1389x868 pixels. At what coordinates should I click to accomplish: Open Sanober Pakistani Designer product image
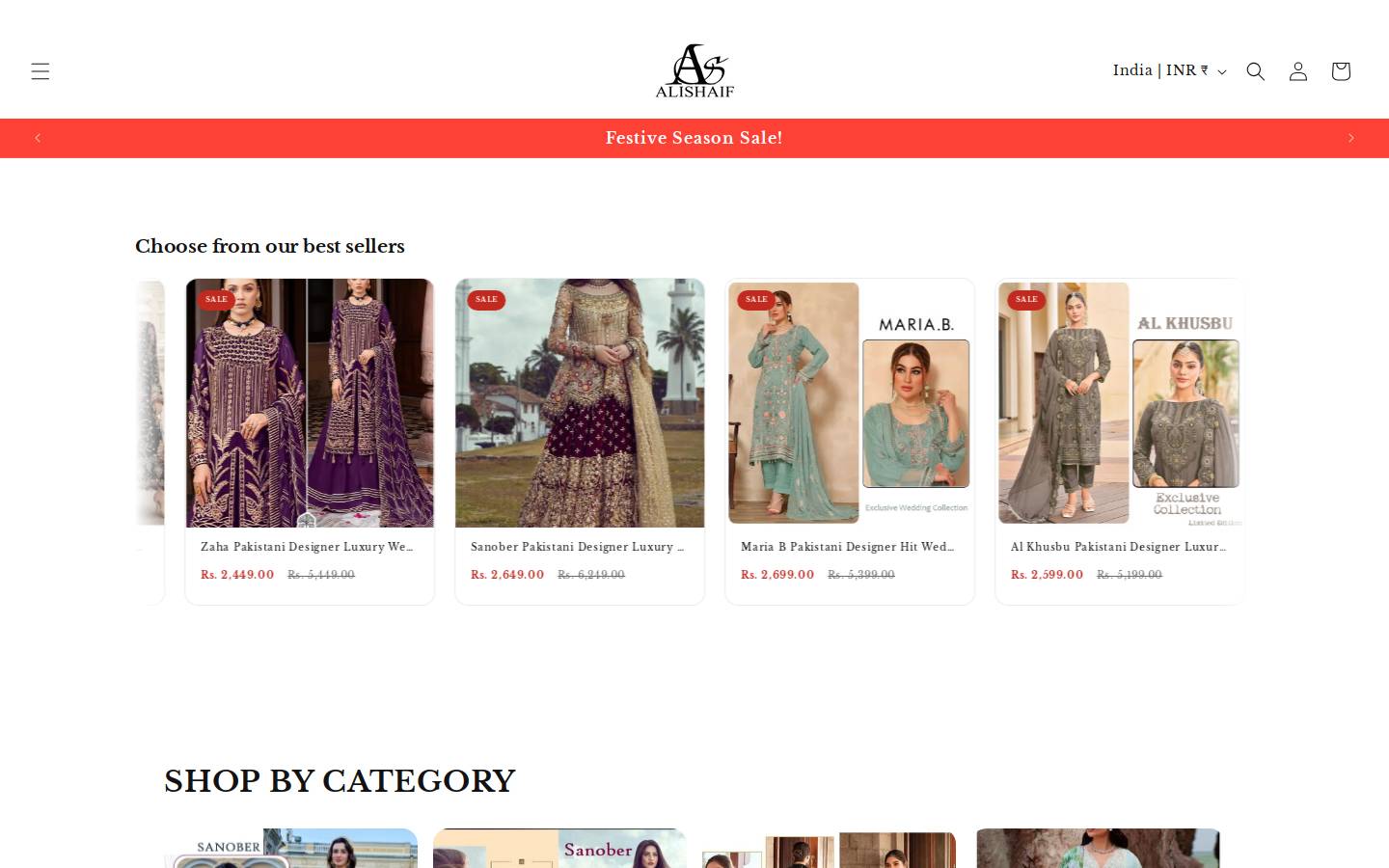pyautogui.click(x=580, y=403)
